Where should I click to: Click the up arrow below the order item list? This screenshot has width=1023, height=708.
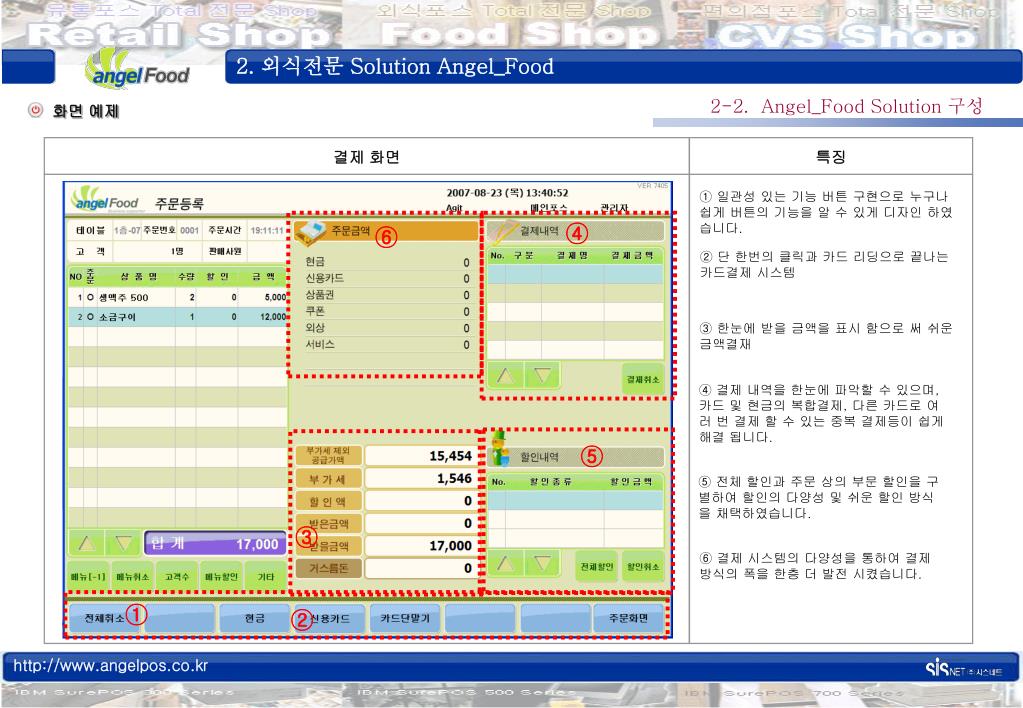click(87, 544)
